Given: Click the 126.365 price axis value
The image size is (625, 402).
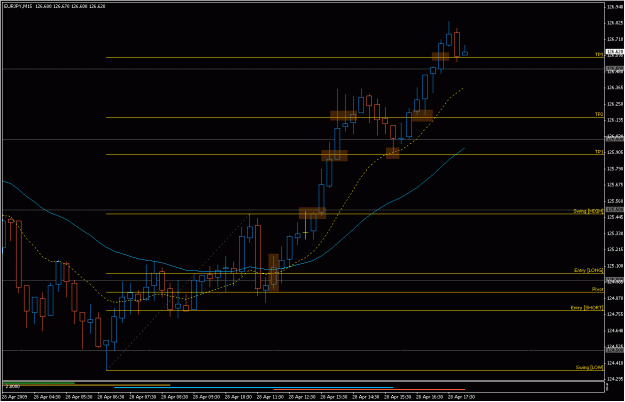Looking at the screenshot, I should click(x=615, y=88).
